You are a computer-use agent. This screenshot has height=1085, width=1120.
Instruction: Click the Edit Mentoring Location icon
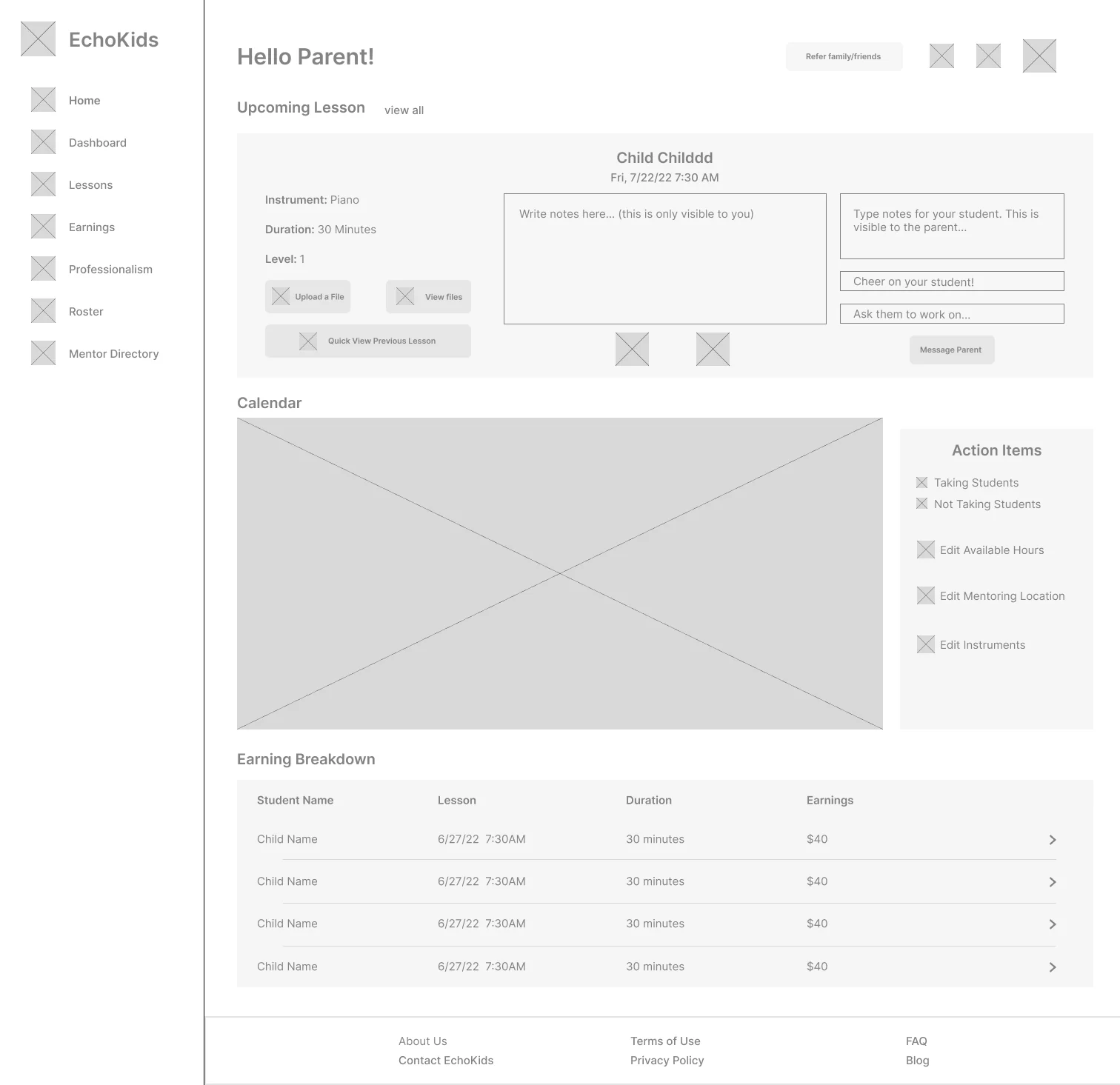[x=926, y=595]
